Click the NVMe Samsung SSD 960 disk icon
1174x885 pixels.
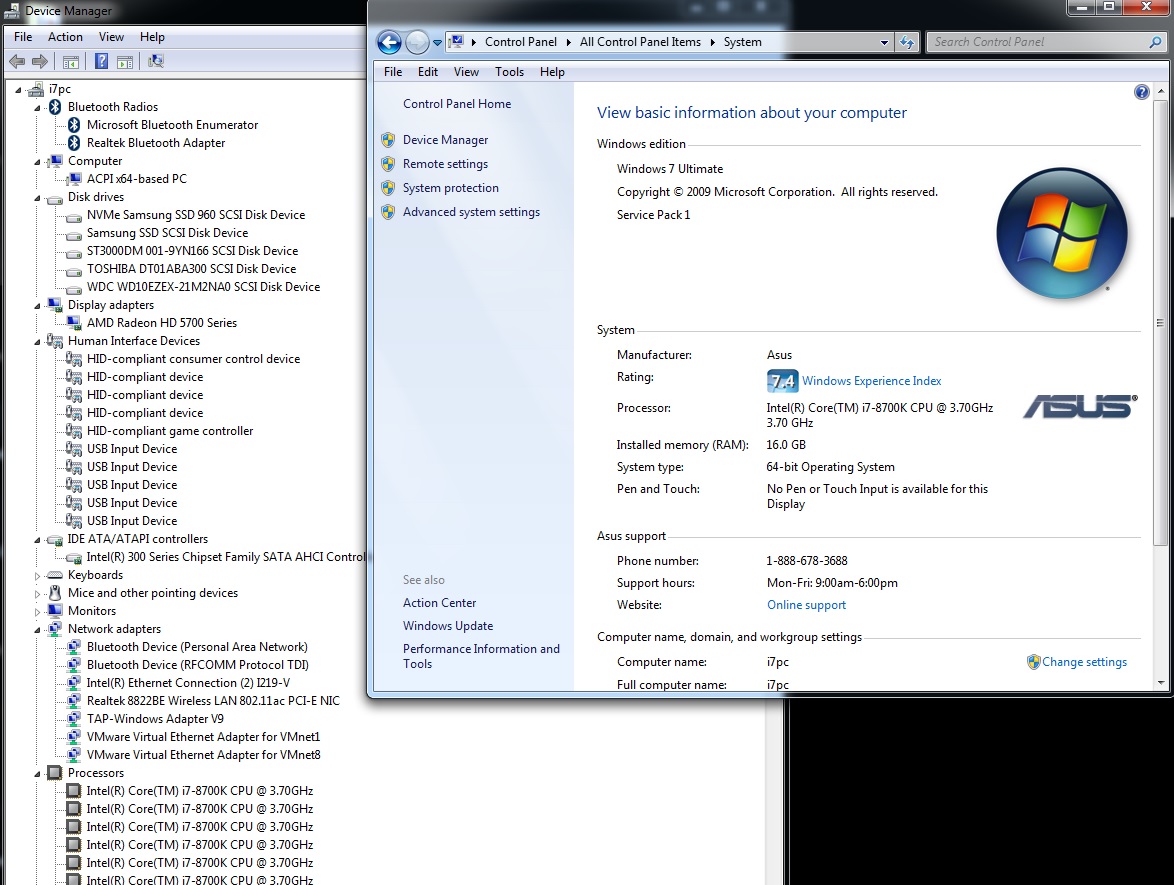coord(74,216)
